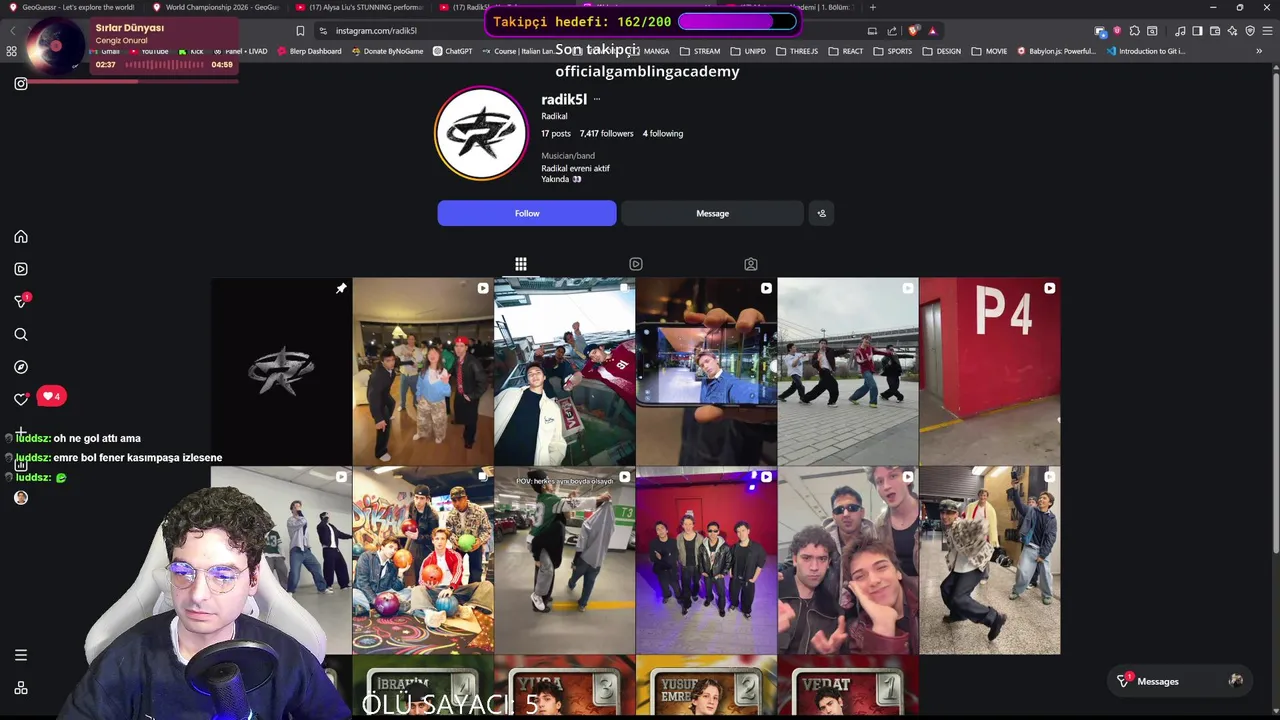1280x720 pixels.
Task: Open a new browser tab
Action: tap(872, 7)
